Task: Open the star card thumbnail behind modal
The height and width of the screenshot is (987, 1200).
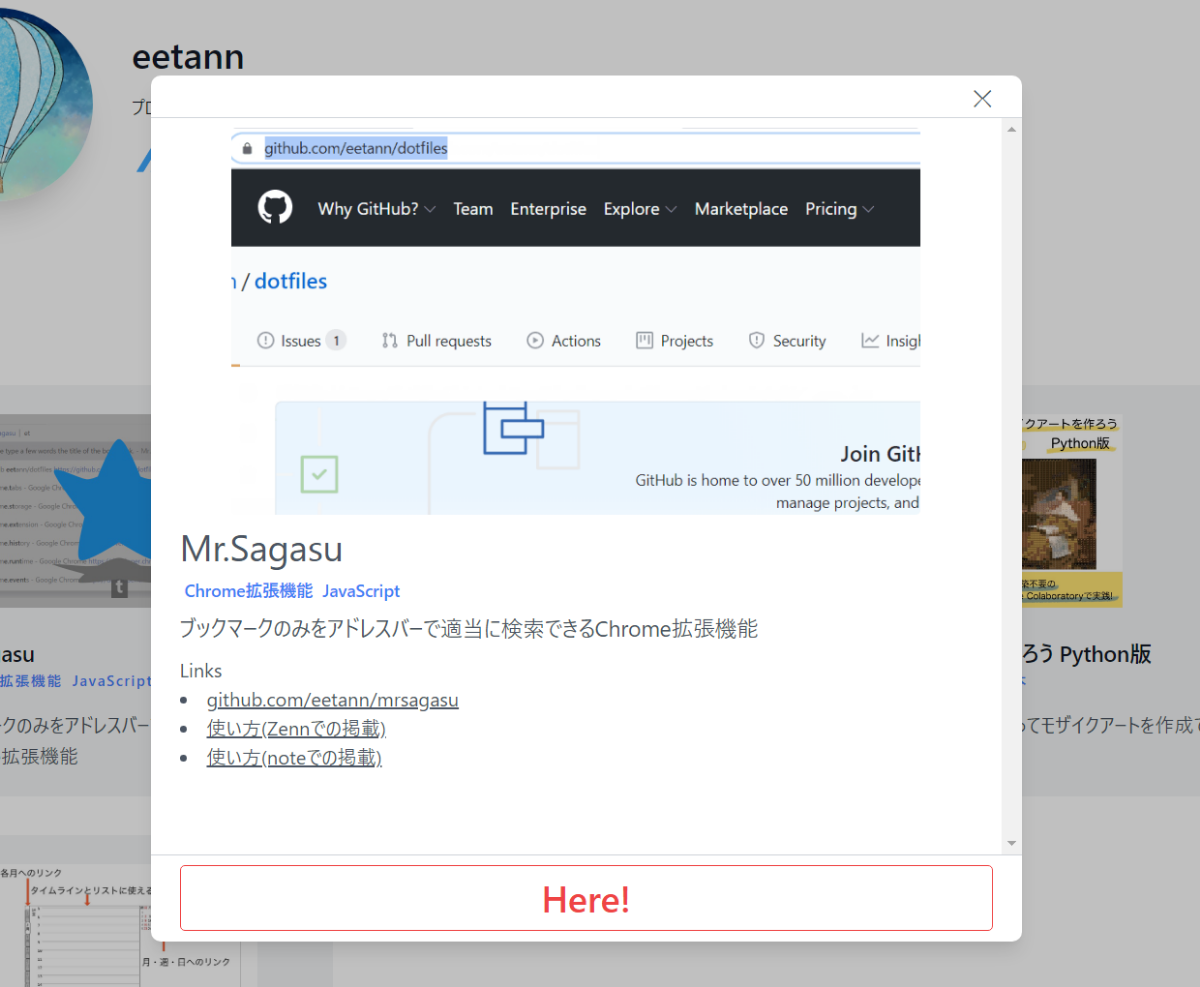Action: tap(75, 511)
